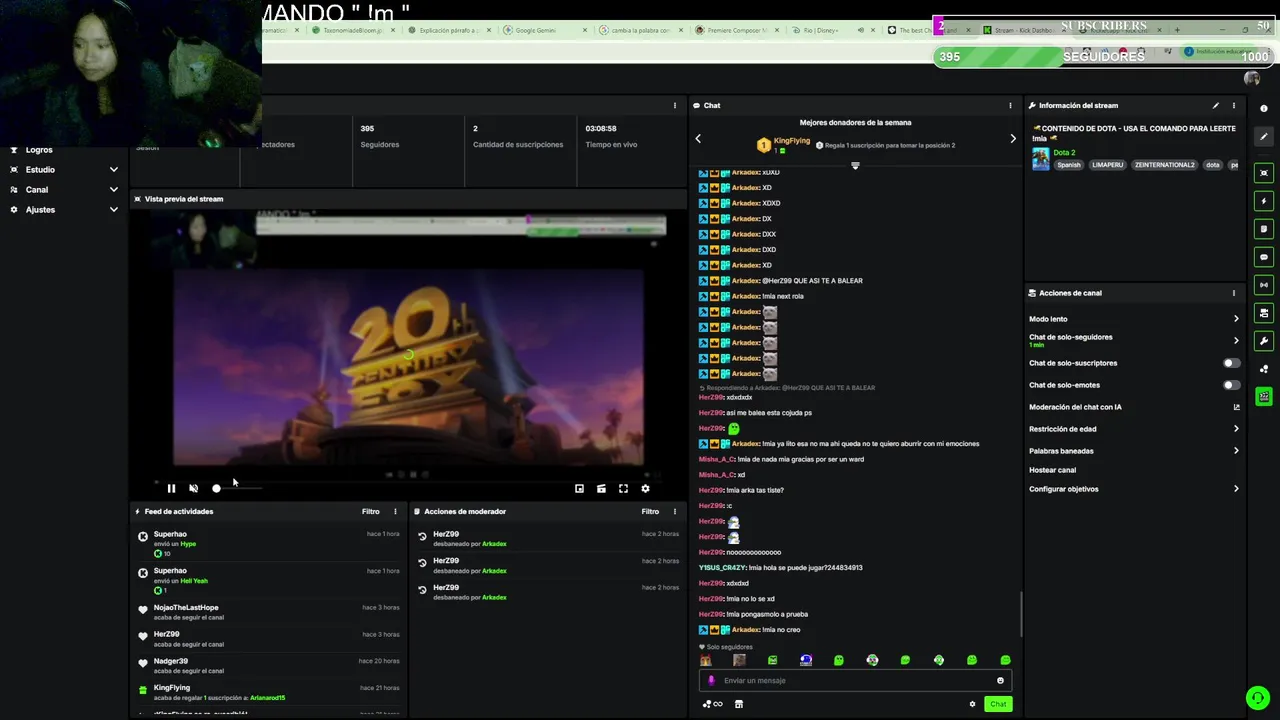Open Información del stream options menu
Image resolution: width=1280 pixels, height=720 pixels.
tap(1234, 105)
